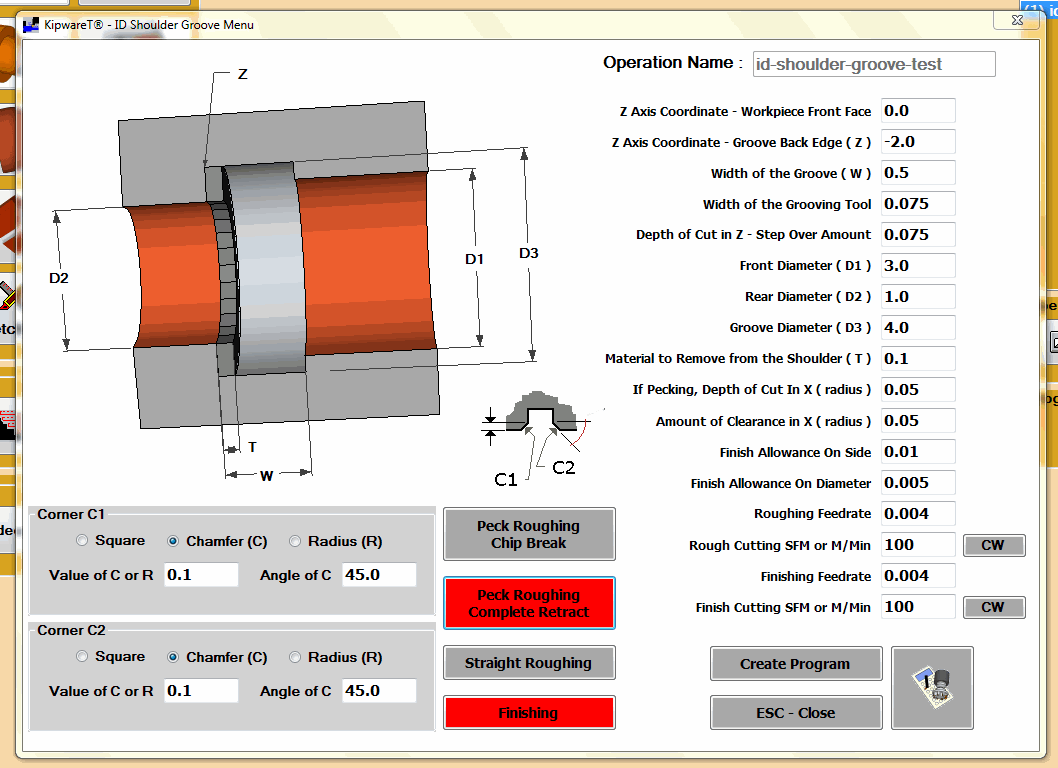Select Square for Corner C1
The height and width of the screenshot is (768, 1058).
[81, 540]
